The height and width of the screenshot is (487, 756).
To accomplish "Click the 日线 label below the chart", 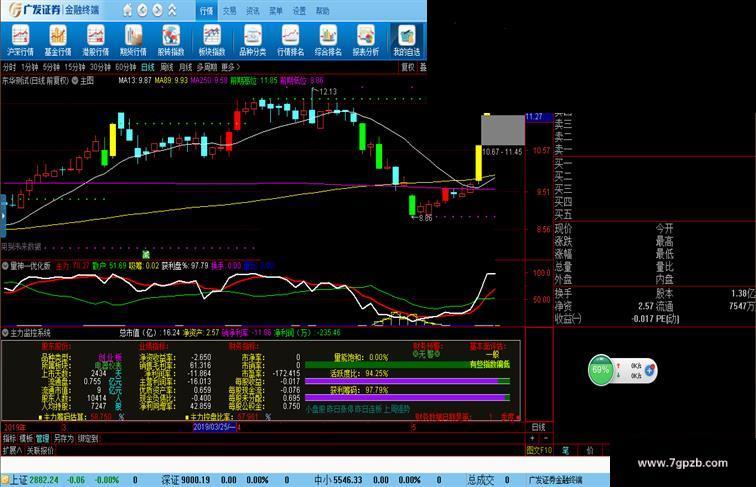I will tap(539, 427).
